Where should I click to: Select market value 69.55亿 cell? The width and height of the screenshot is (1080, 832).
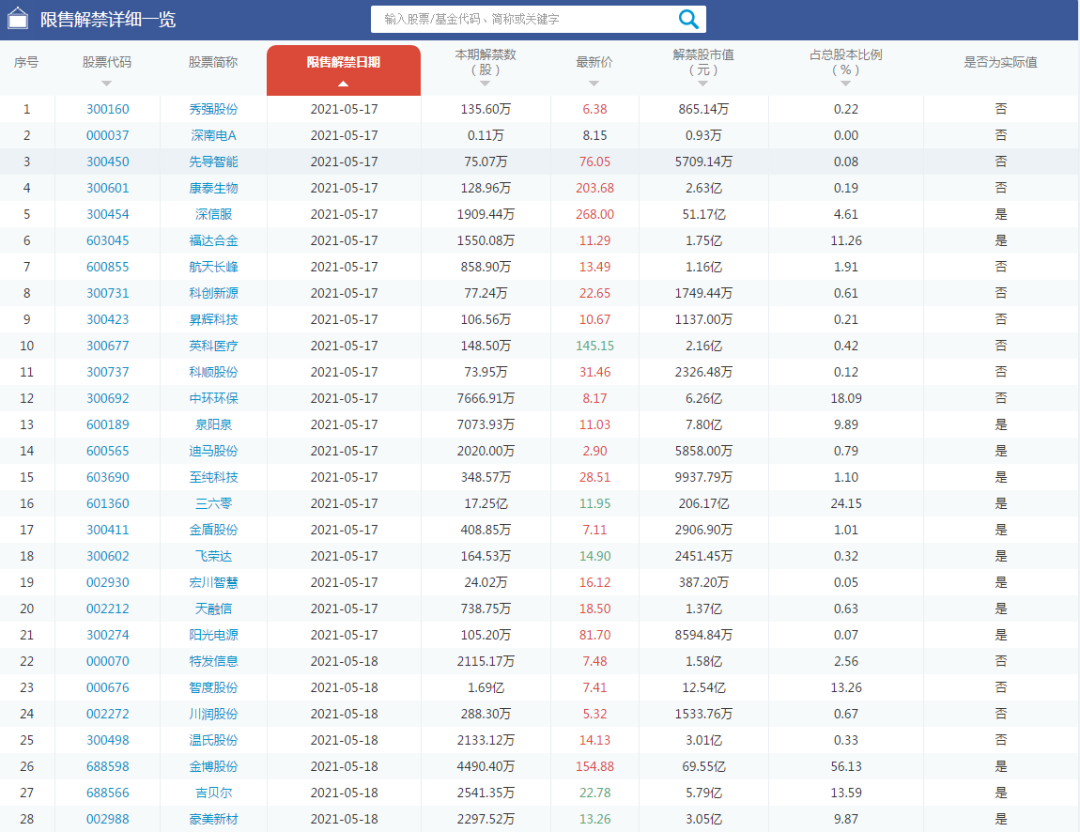coord(703,766)
